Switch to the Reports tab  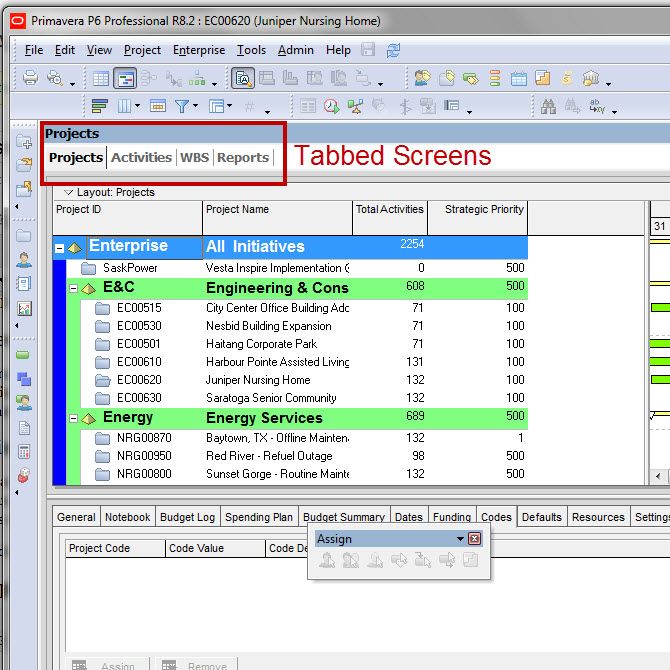coord(243,158)
